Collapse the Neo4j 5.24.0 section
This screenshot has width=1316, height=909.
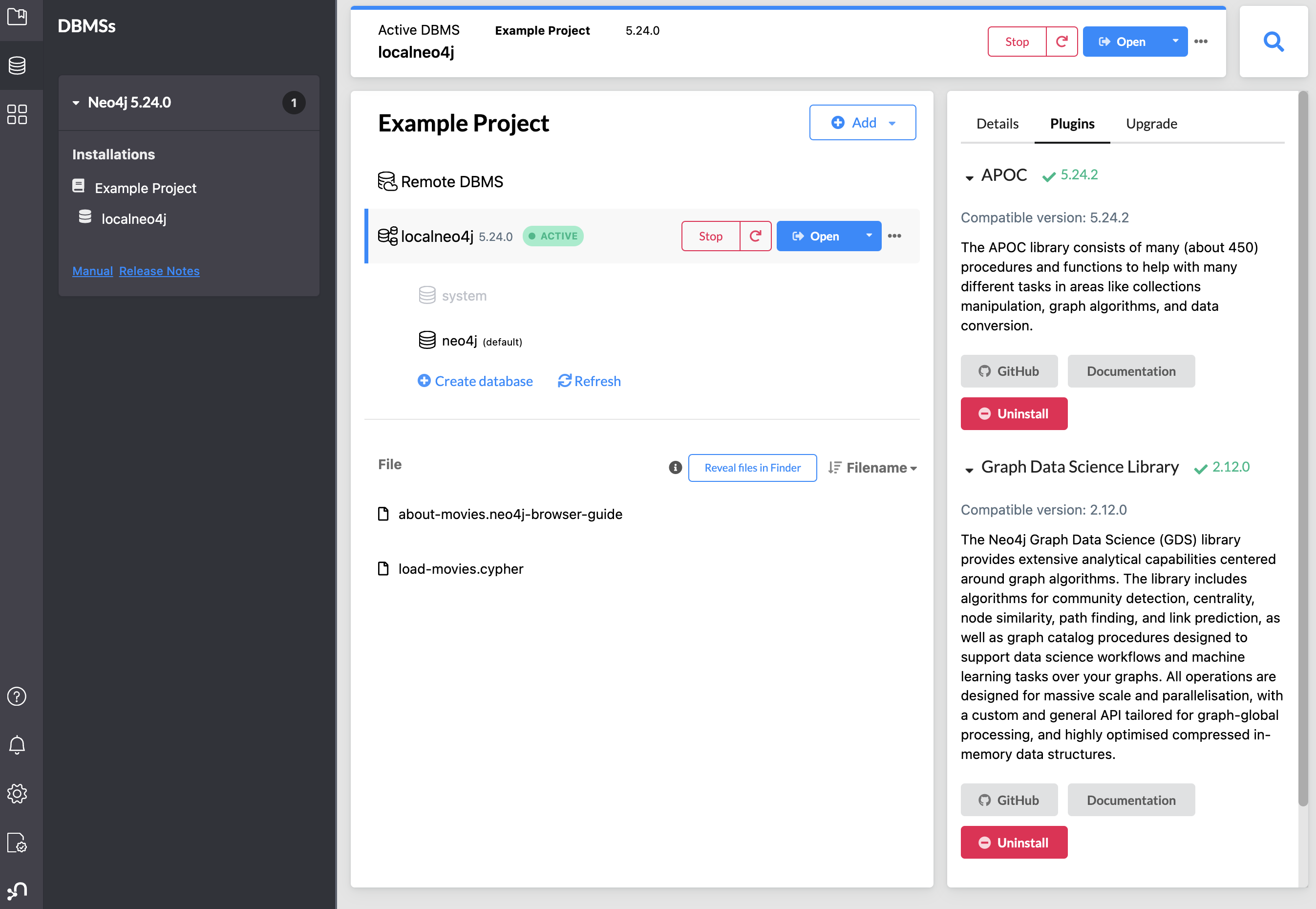76,103
